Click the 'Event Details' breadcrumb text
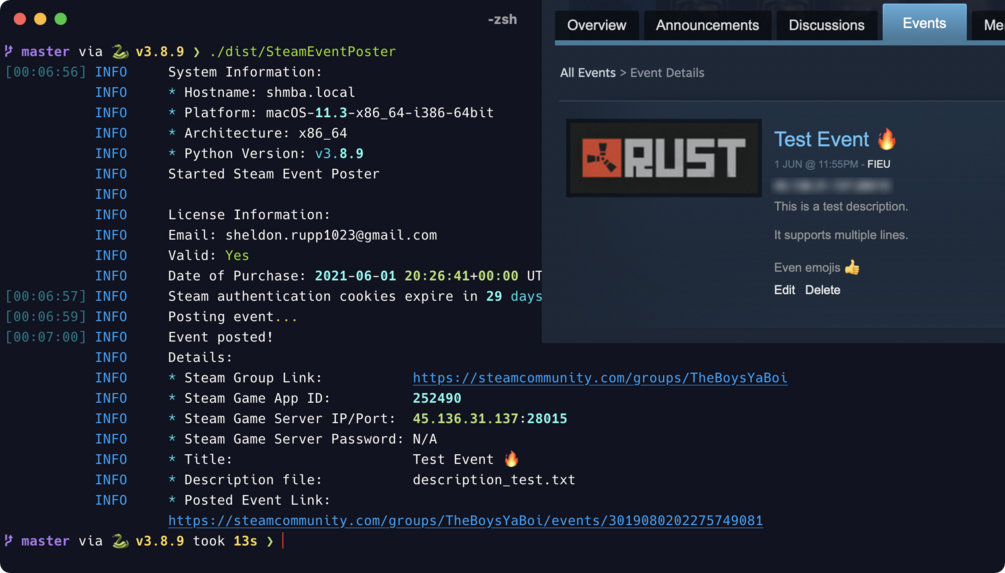 (x=667, y=73)
